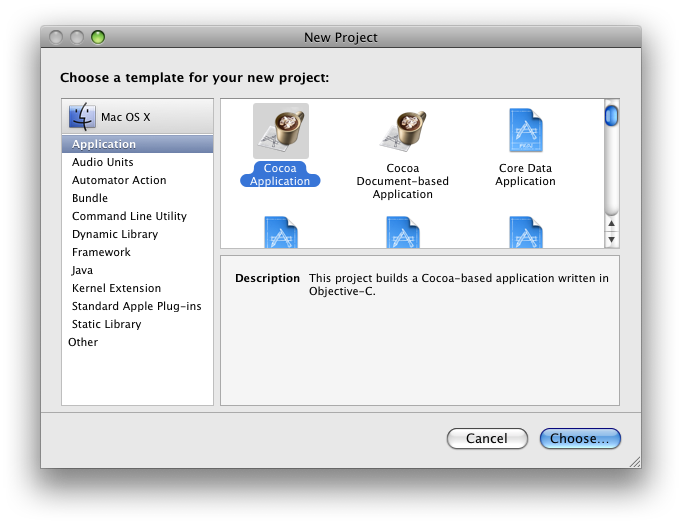Select Automator Action category
Screen dimensions: 682x524
(x=137, y=180)
